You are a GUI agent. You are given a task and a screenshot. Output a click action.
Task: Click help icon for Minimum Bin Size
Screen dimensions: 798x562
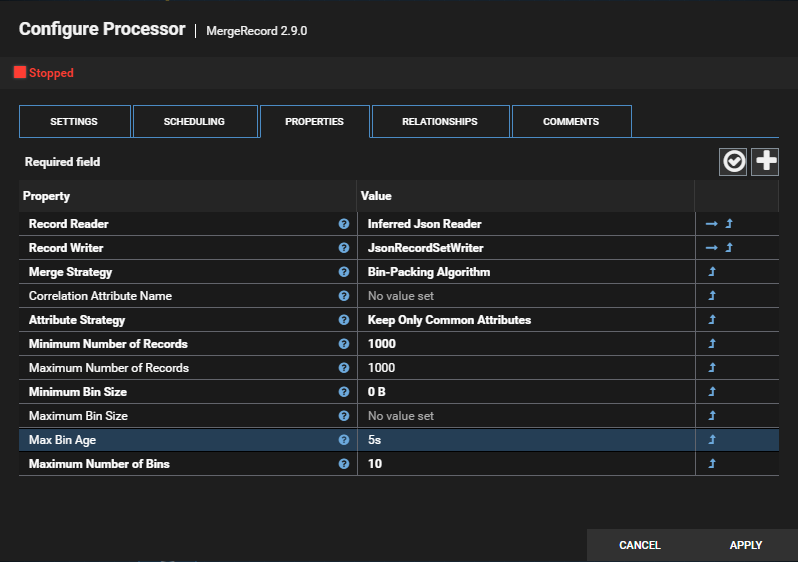click(344, 391)
